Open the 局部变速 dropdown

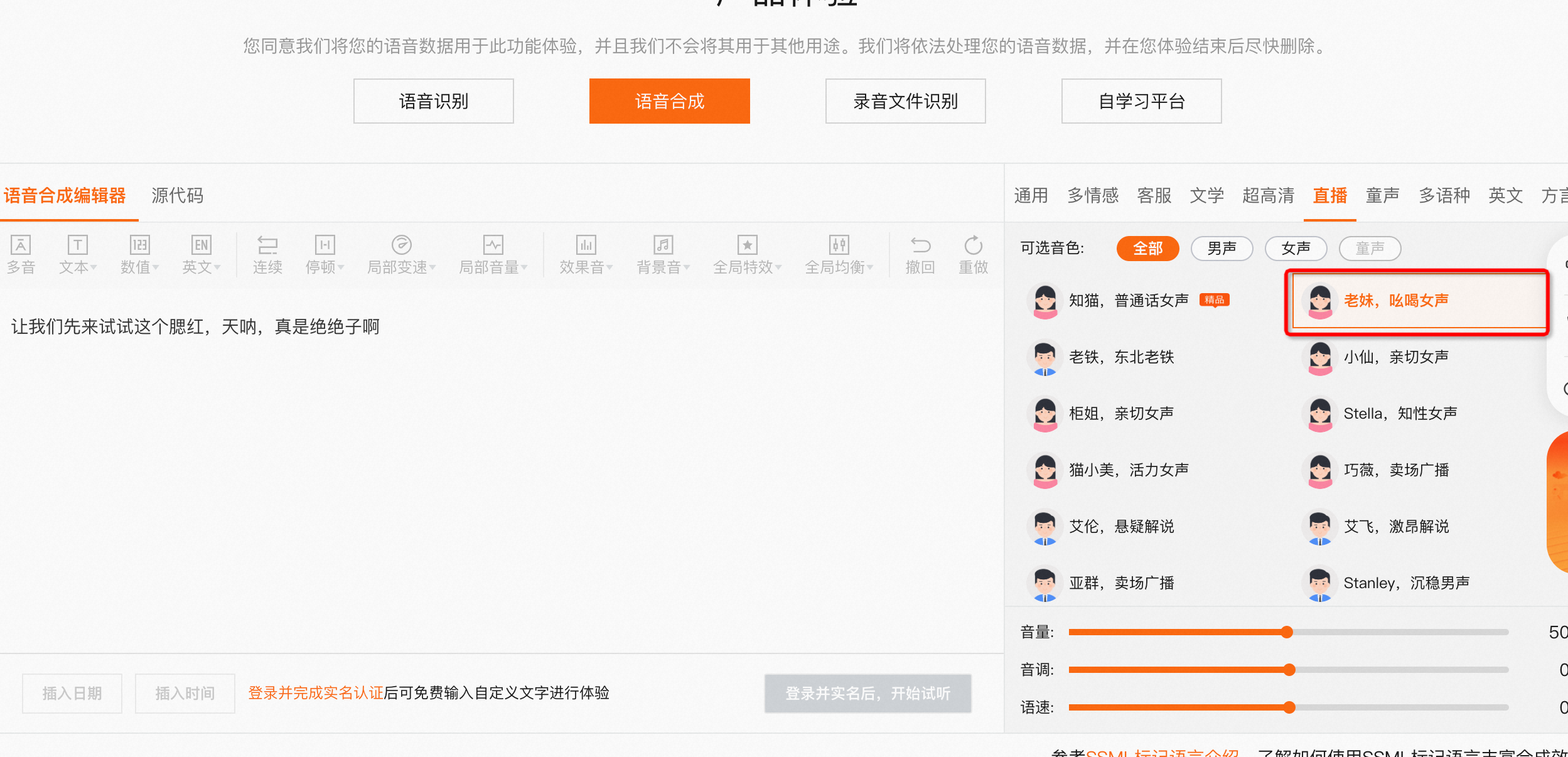pyautogui.click(x=401, y=254)
